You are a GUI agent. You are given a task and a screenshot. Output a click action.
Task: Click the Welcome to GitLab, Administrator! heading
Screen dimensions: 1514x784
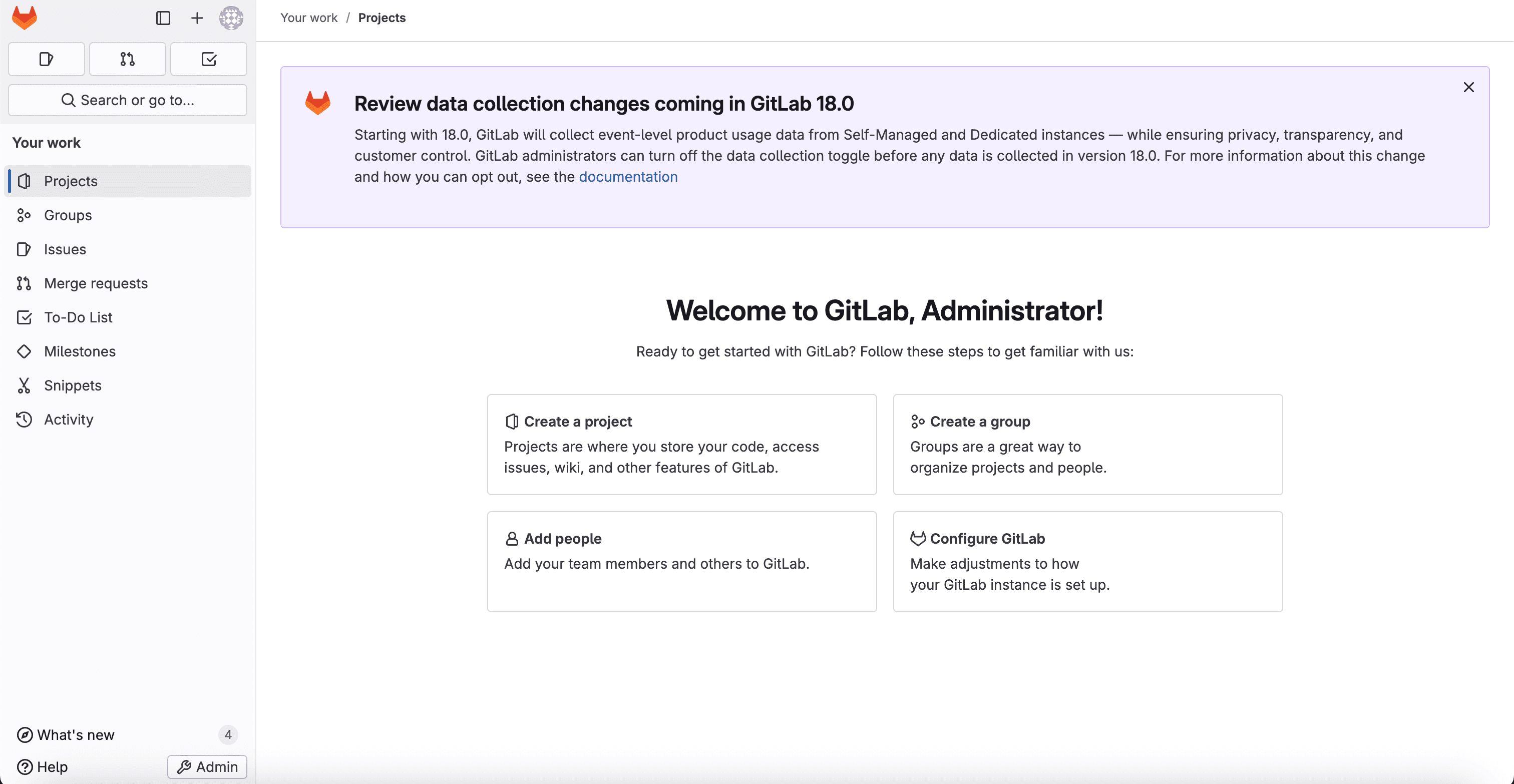(x=885, y=310)
